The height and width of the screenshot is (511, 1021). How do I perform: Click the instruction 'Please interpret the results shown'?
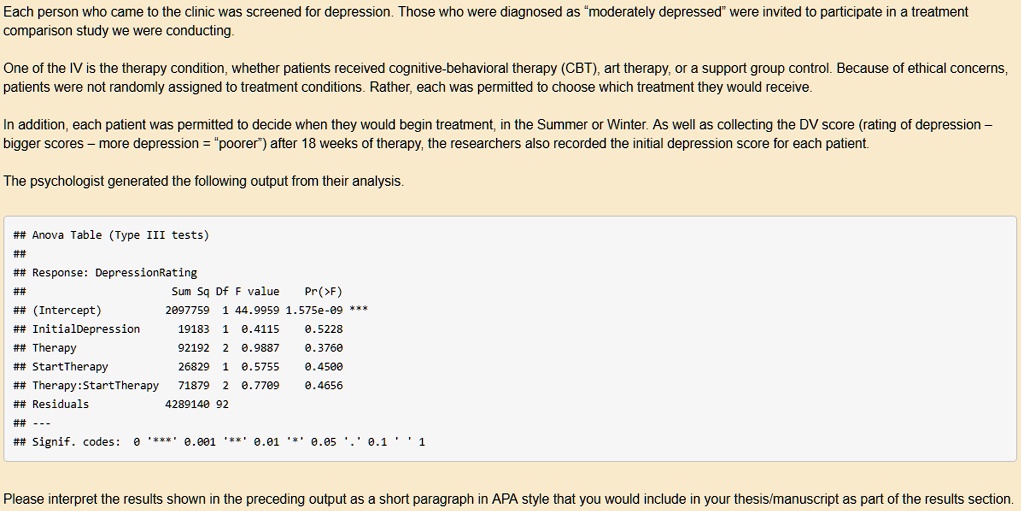pyautogui.click(x=509, y=499)
